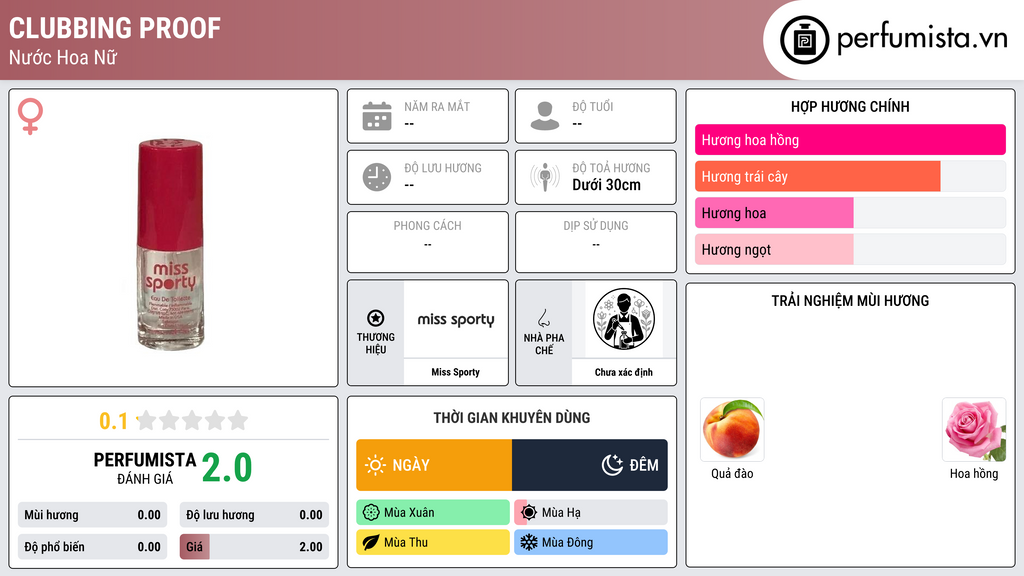This screenshot has height=576, width=1024.
Task: Select the Quả đào peach note image
Action: pos(732,430)
